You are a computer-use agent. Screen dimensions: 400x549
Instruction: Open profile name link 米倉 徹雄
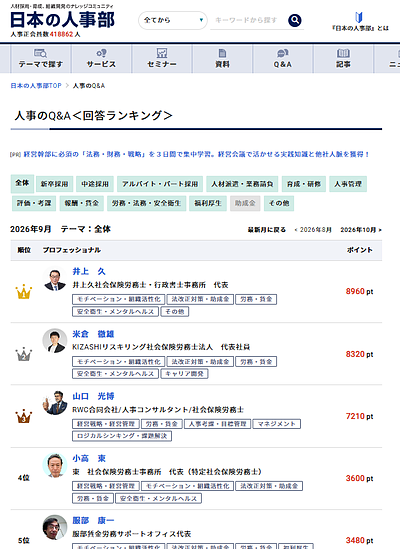pyautogui.click(x=93, y=334)
